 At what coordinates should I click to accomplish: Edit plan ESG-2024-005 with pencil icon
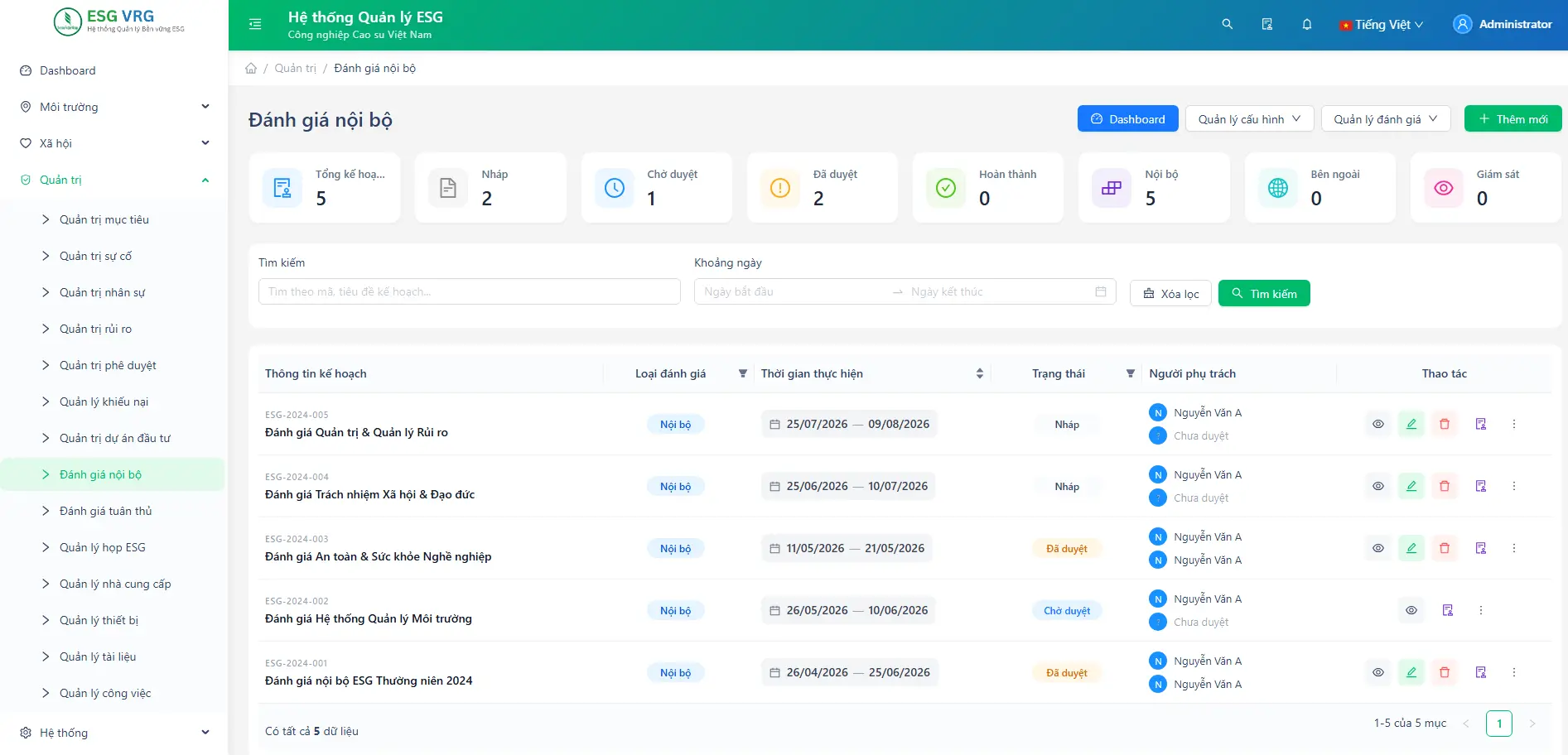1411,424
